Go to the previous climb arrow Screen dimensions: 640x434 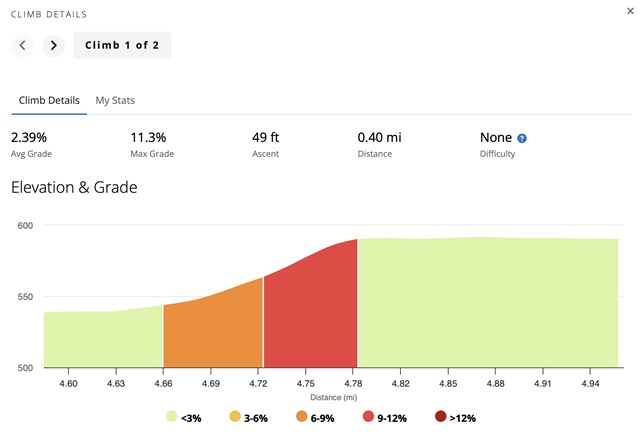[23, 45]
